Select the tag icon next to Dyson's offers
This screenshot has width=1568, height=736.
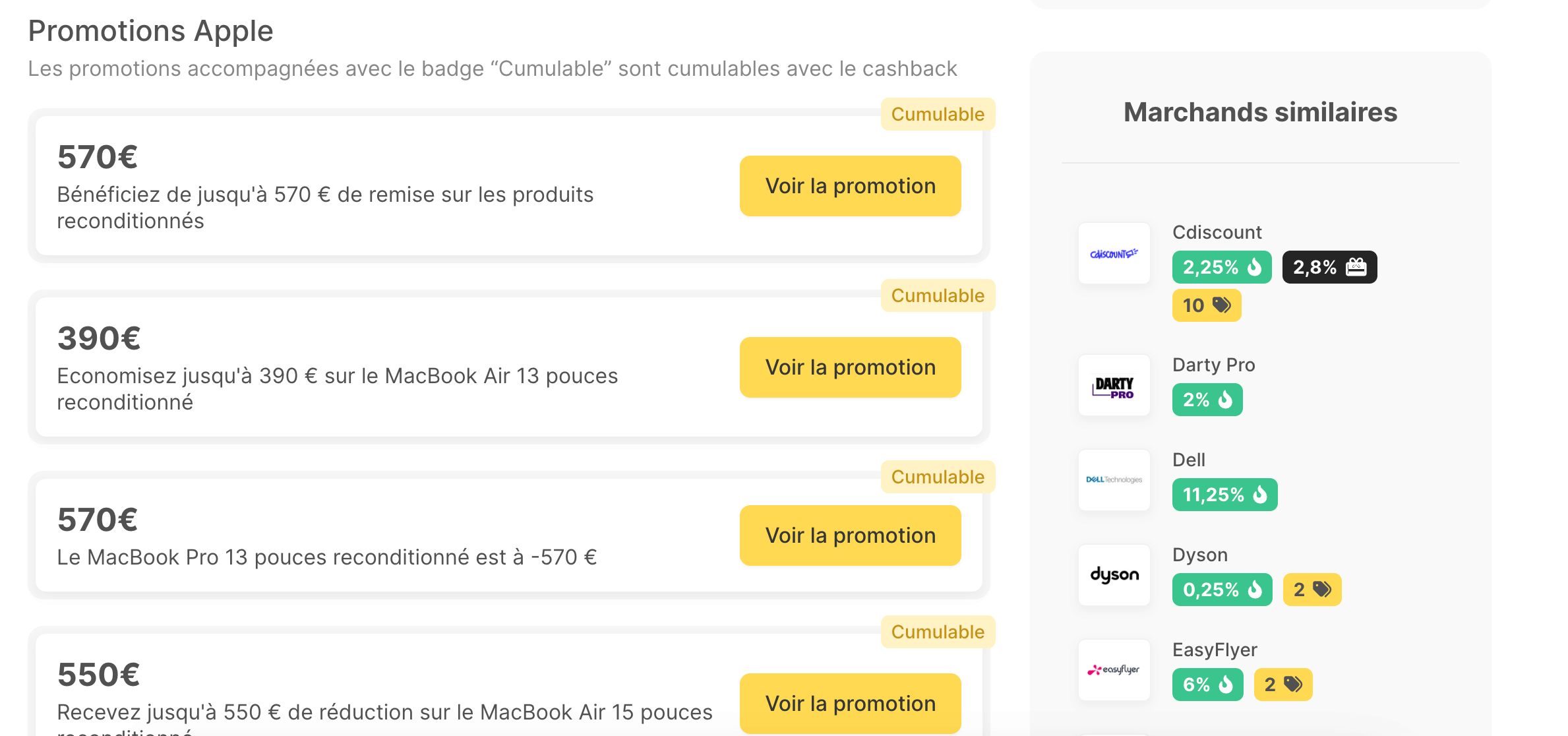(1323, 589)
